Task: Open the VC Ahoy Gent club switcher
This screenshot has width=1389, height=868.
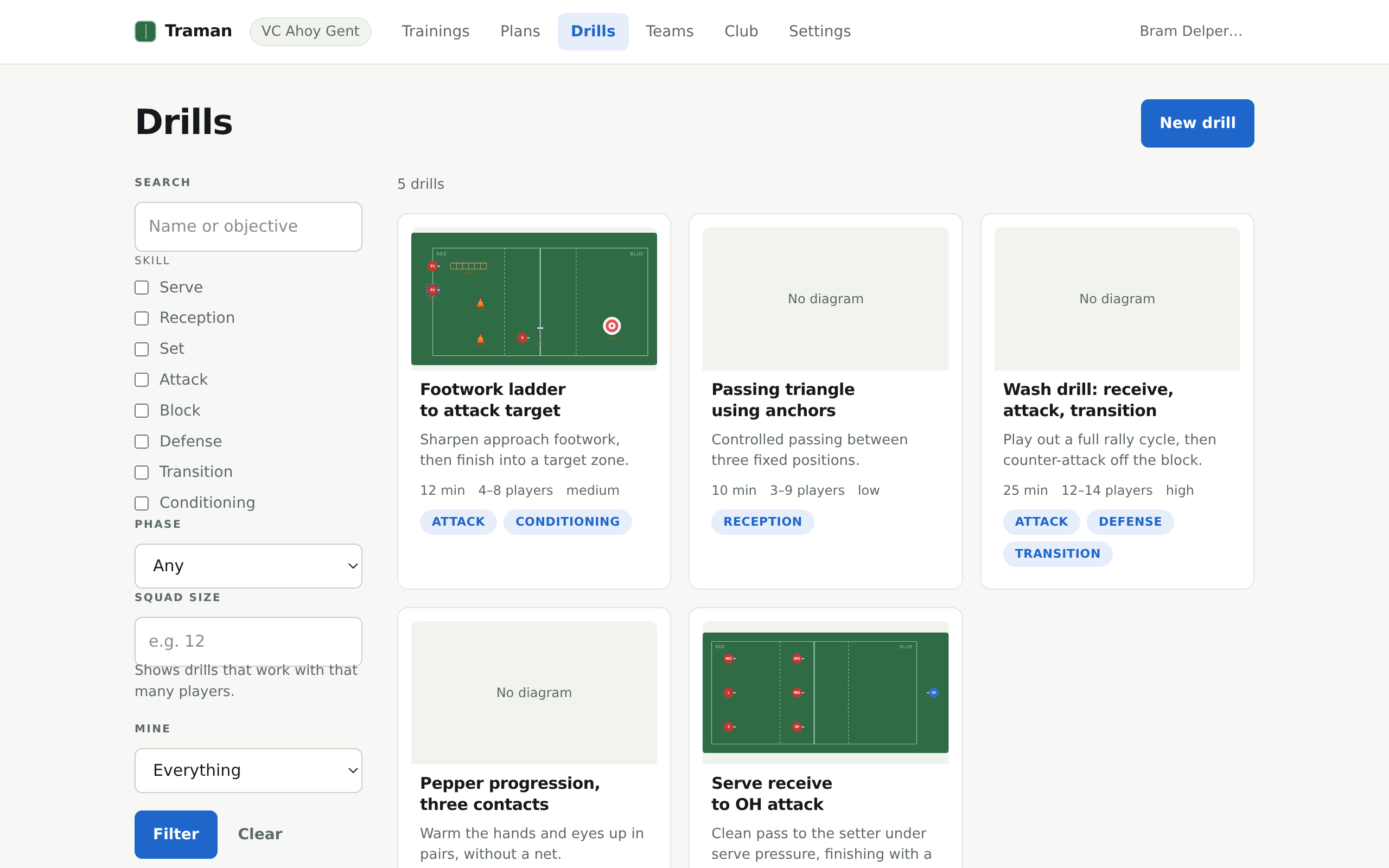Action: click(310, 31)
